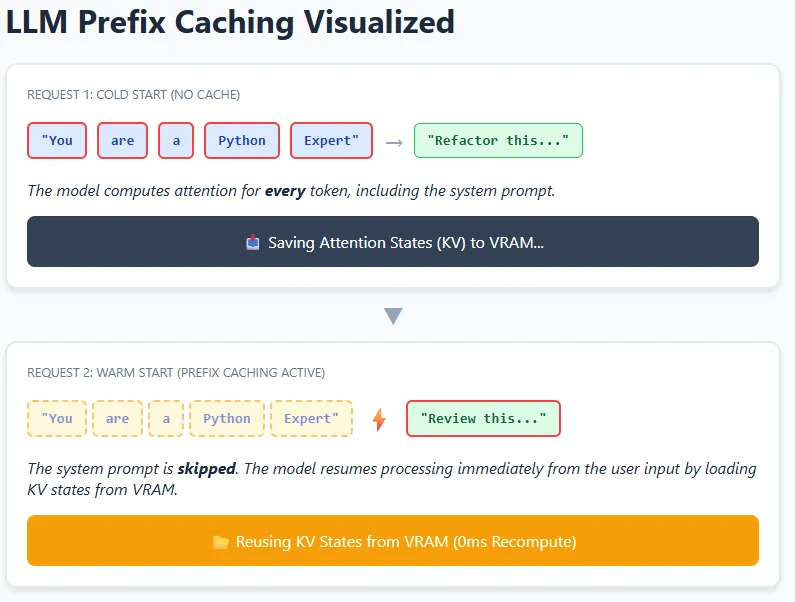Select the blue "are" token in Request 1
The height and width of the screenshot is (602, 795).
[x=122, y=141]
